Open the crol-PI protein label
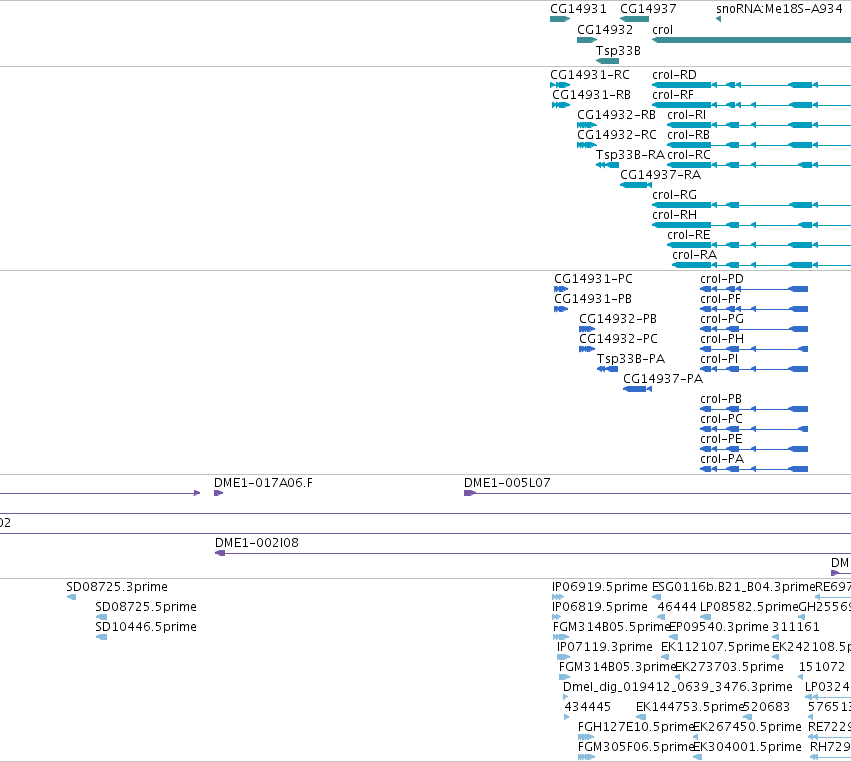Image resolution: width=851 pixels, height=762 pixels. coord(719,359)
